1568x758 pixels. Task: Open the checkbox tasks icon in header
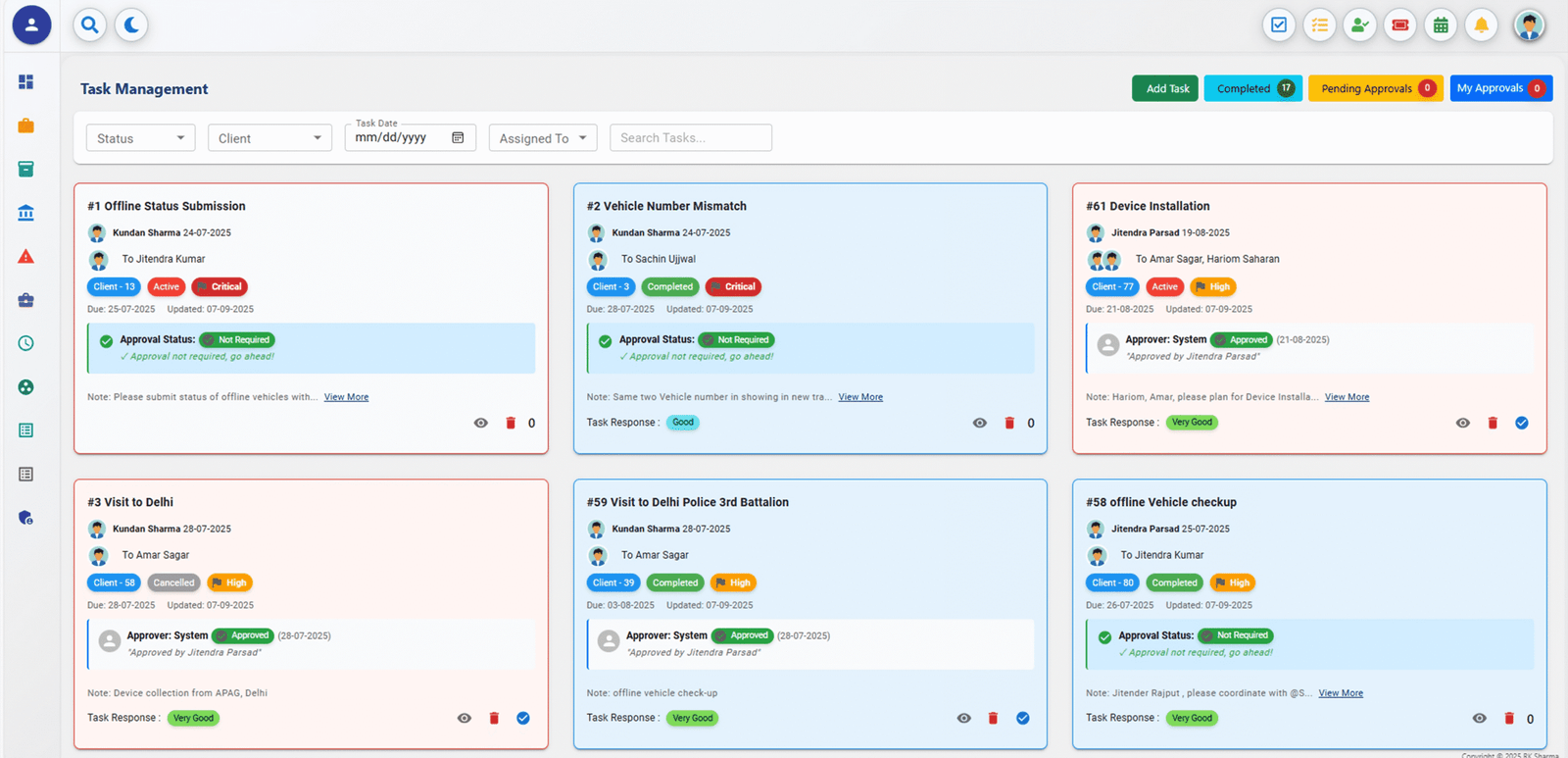(x=1279, y=25)
